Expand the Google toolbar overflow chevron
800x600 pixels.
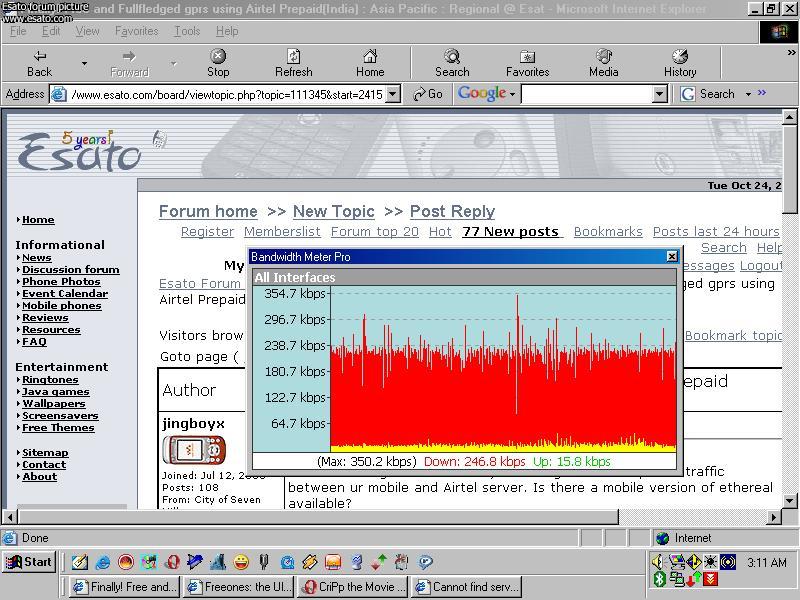762,93
